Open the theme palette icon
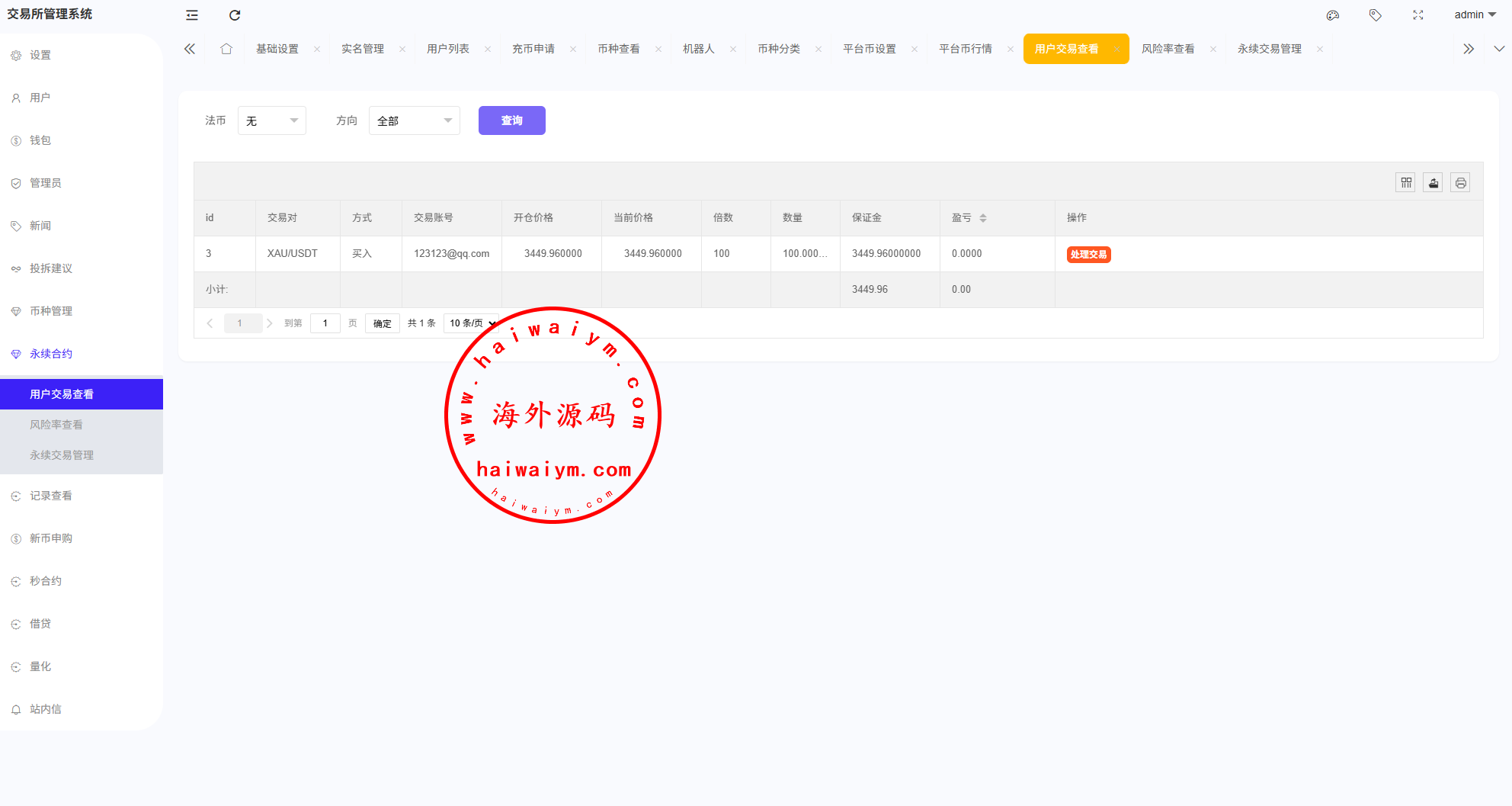1512x806 pixels. pos(1333,15)
